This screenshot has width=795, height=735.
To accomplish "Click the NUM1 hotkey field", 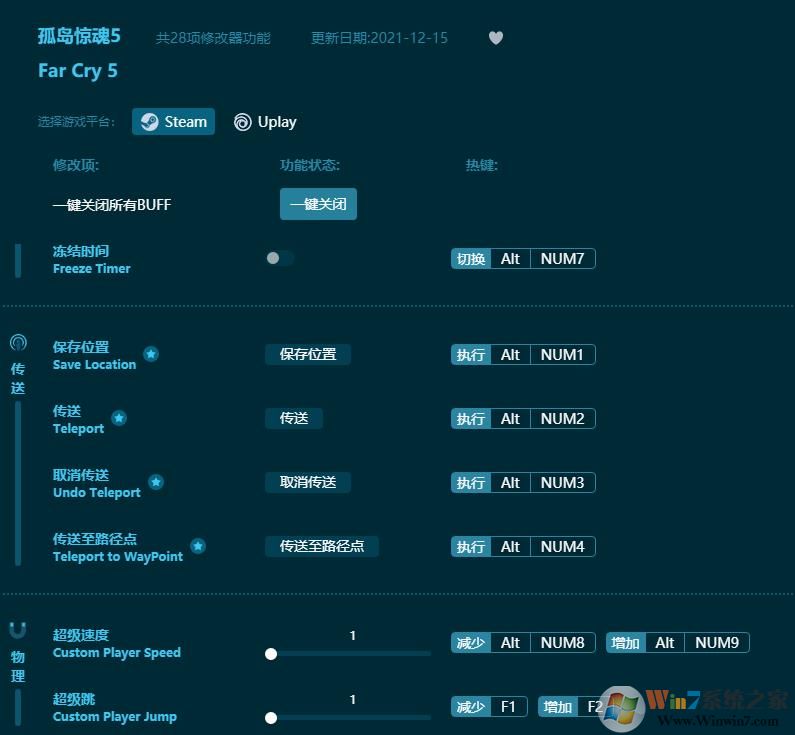I will 563,354.
